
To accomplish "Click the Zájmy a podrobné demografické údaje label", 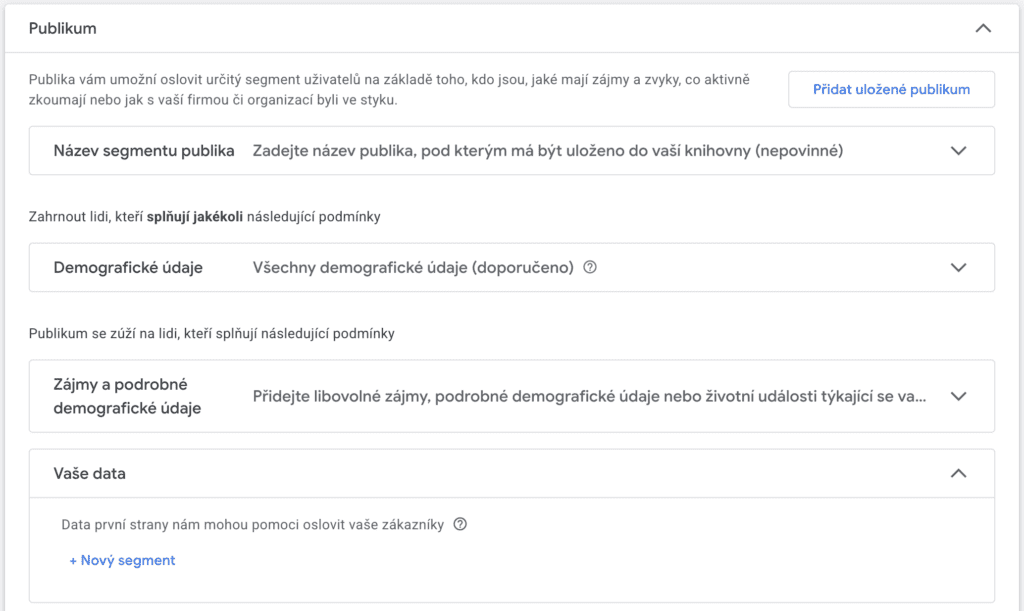I will point(127,396).
